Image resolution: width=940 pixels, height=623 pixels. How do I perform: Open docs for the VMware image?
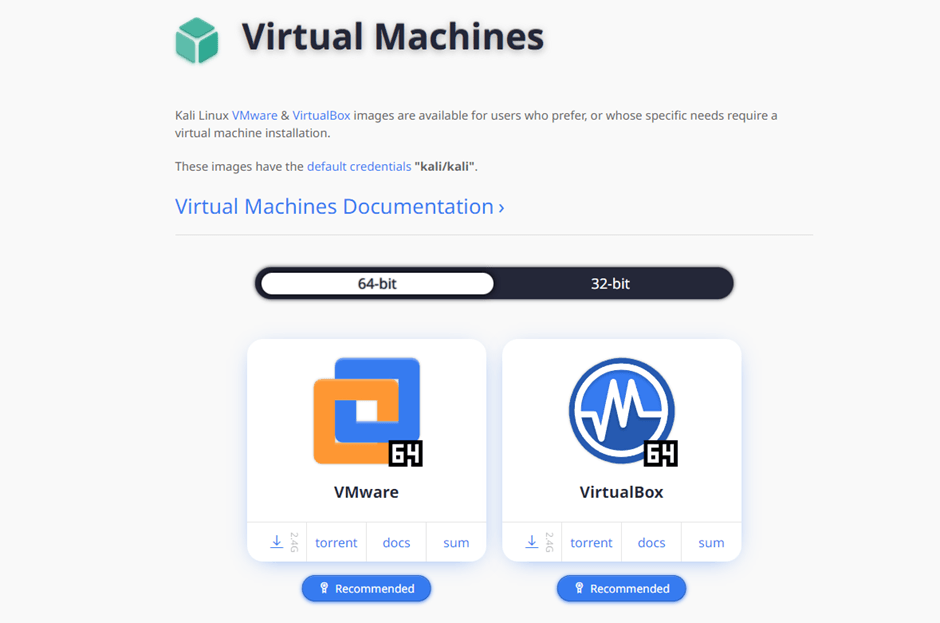396,542
